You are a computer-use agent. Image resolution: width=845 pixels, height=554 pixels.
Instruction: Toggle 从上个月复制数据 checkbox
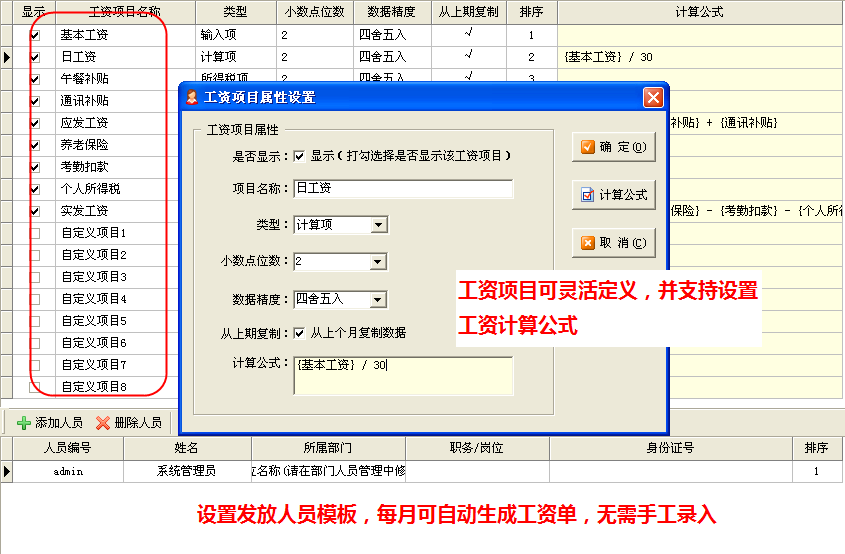(x=299, y=333)
